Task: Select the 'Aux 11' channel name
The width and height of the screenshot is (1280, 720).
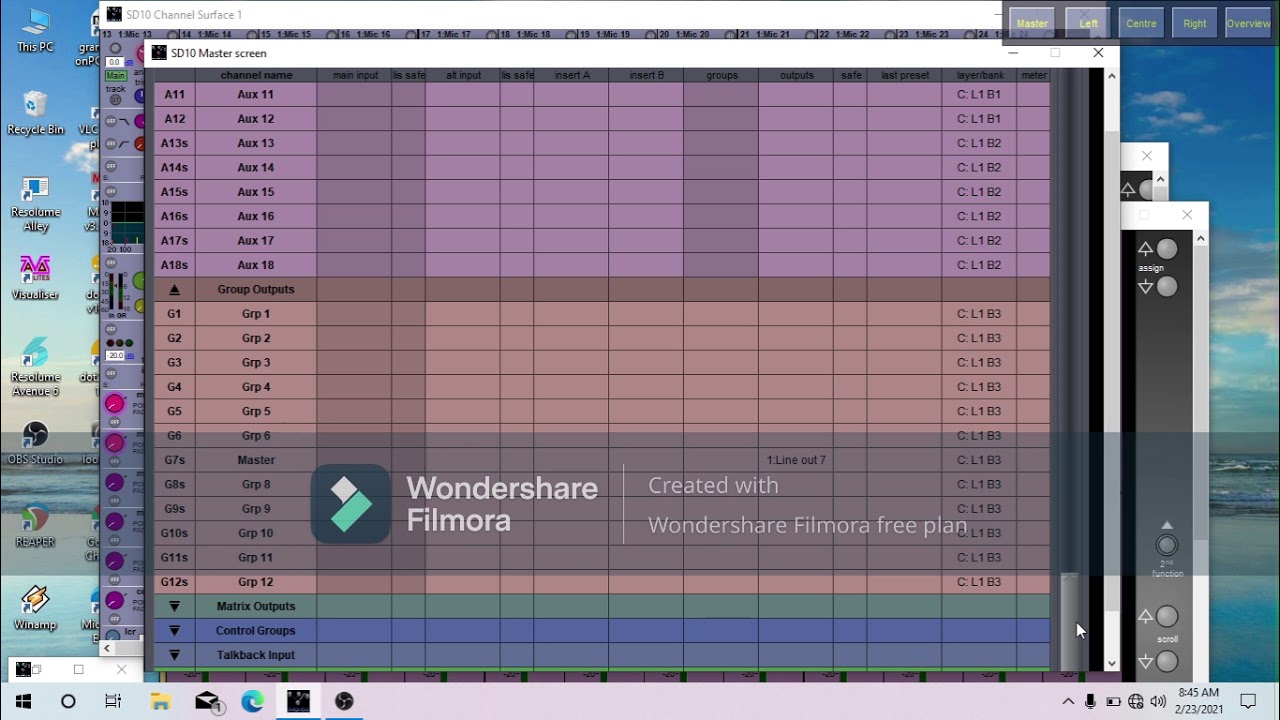Action: (x=256, y=94)
